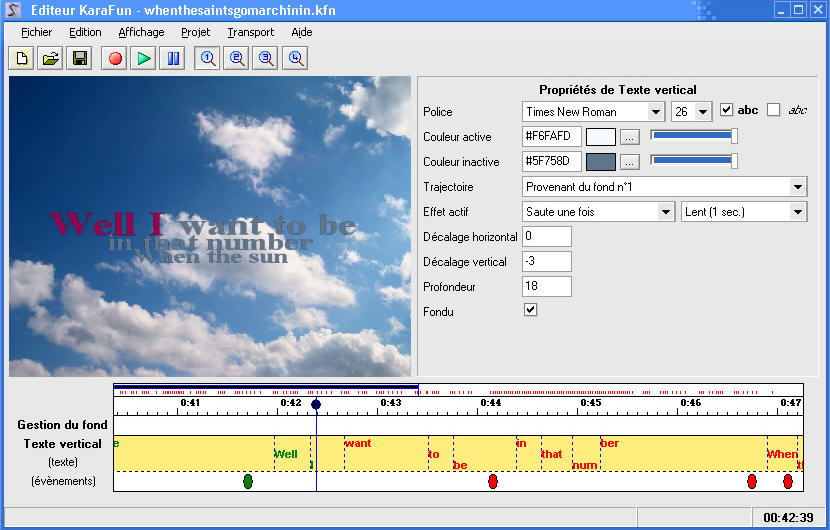
Task: Select zoom level 1 magnifier
Action: 208,59
